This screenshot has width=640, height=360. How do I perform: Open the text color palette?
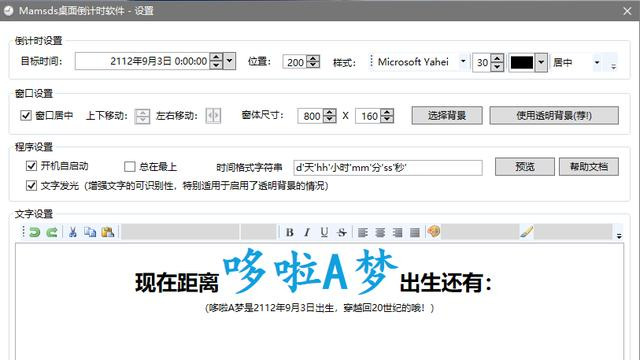point(433,231)
